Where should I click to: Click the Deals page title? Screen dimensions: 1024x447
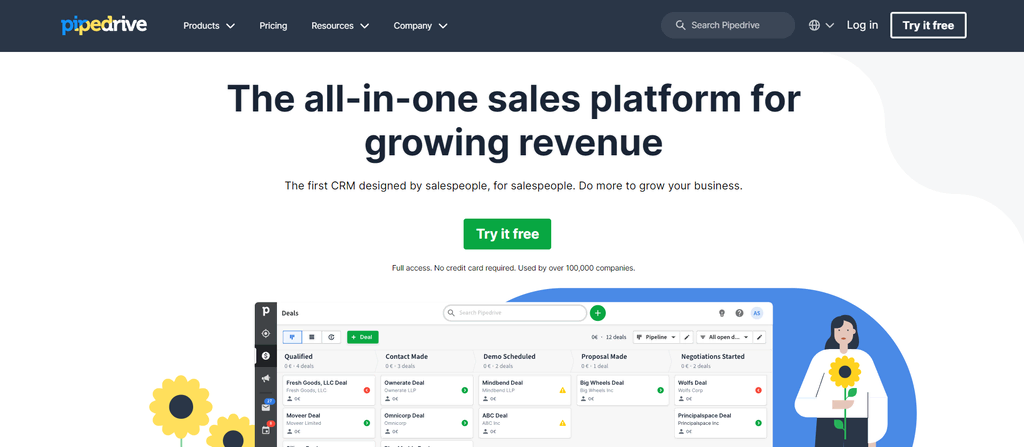[290, 314]
